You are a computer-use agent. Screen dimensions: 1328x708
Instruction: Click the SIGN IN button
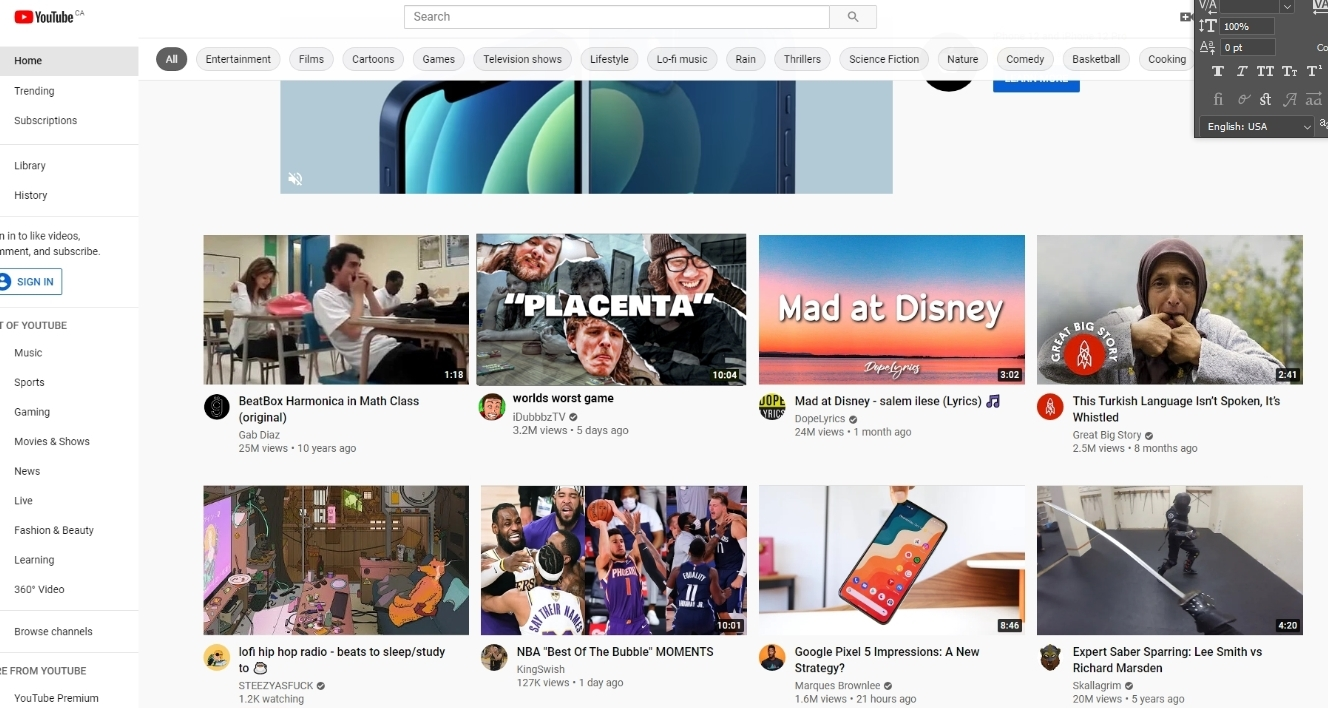tap(30, 282)
